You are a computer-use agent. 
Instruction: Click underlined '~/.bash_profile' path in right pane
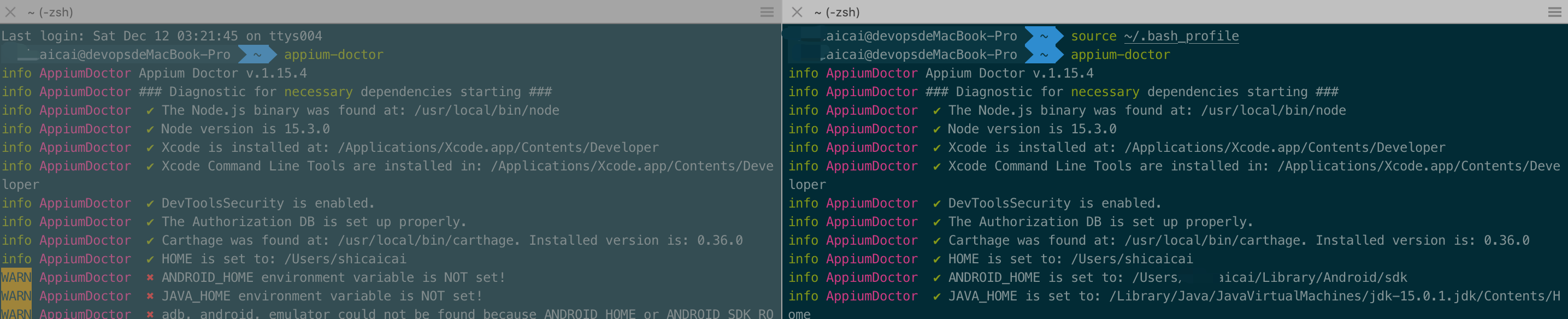[1182, 36]
